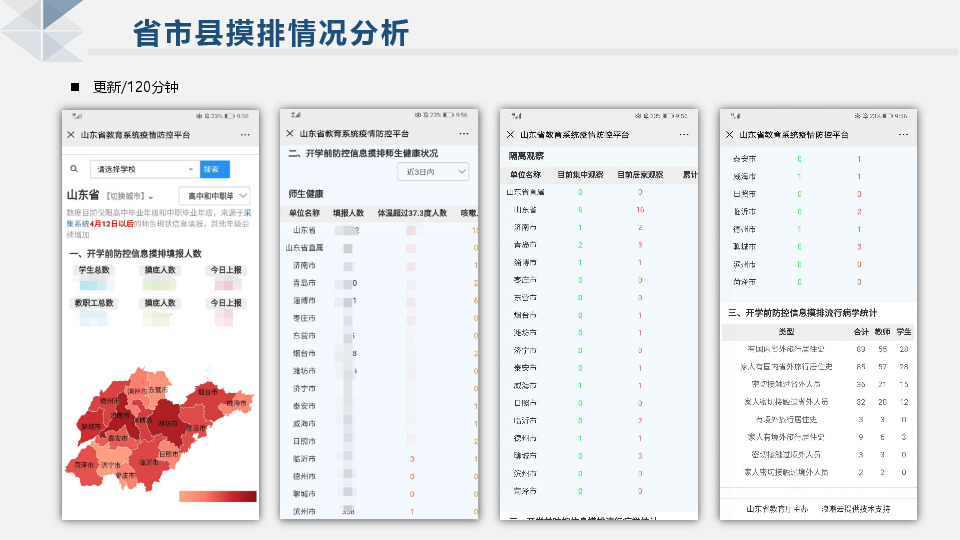The width and height of the screenshot is (960, 540).
Task: Click the 学生总数 label
Action: pos(94,270)
